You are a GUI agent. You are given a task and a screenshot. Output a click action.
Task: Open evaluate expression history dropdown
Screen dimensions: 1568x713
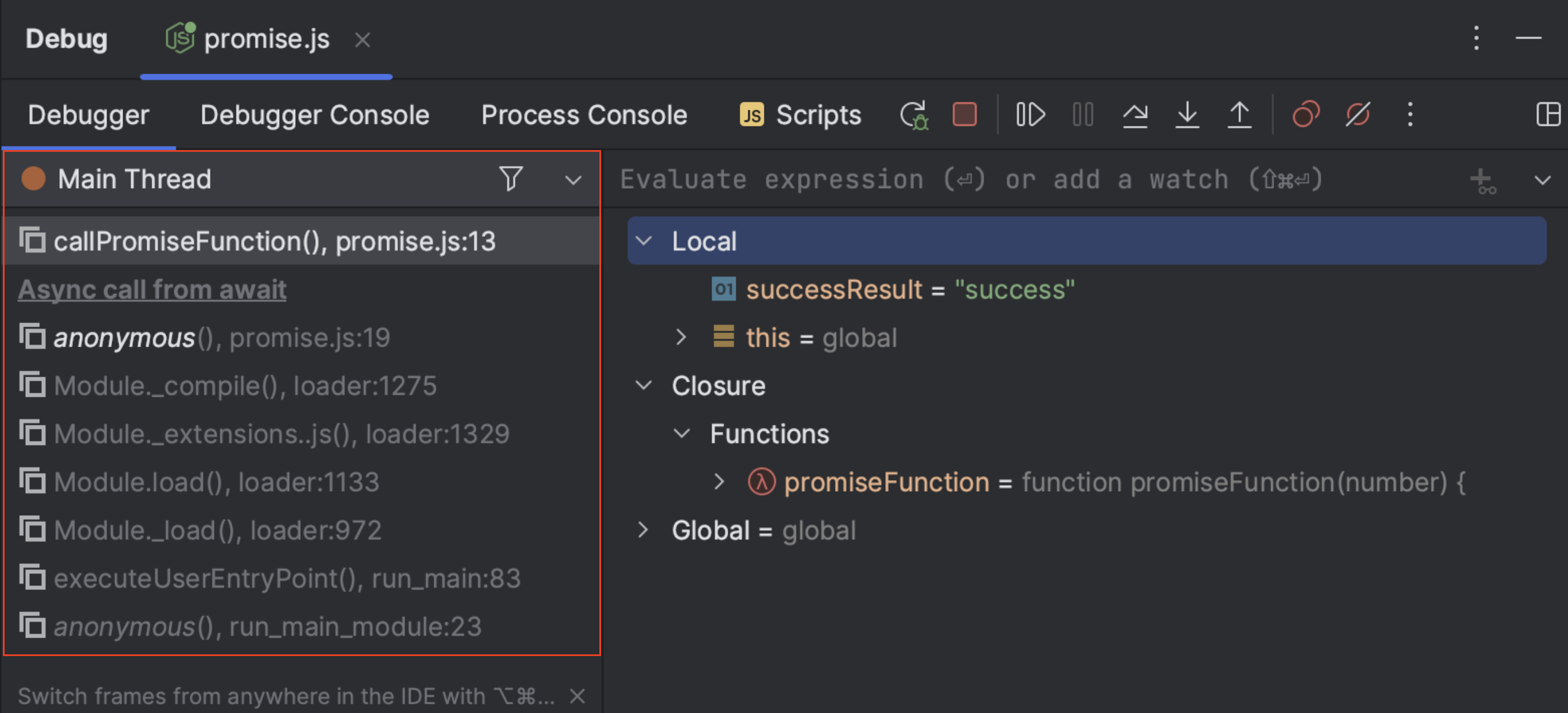[x=1543, y=181]
